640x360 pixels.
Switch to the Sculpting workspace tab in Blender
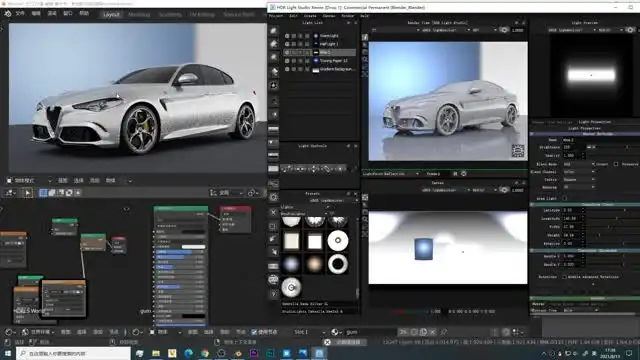170,14
